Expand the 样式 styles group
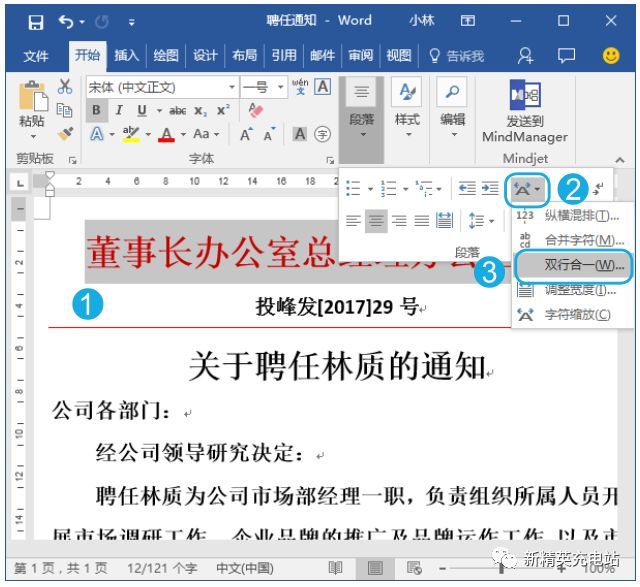640x587 pixels. 407,108
